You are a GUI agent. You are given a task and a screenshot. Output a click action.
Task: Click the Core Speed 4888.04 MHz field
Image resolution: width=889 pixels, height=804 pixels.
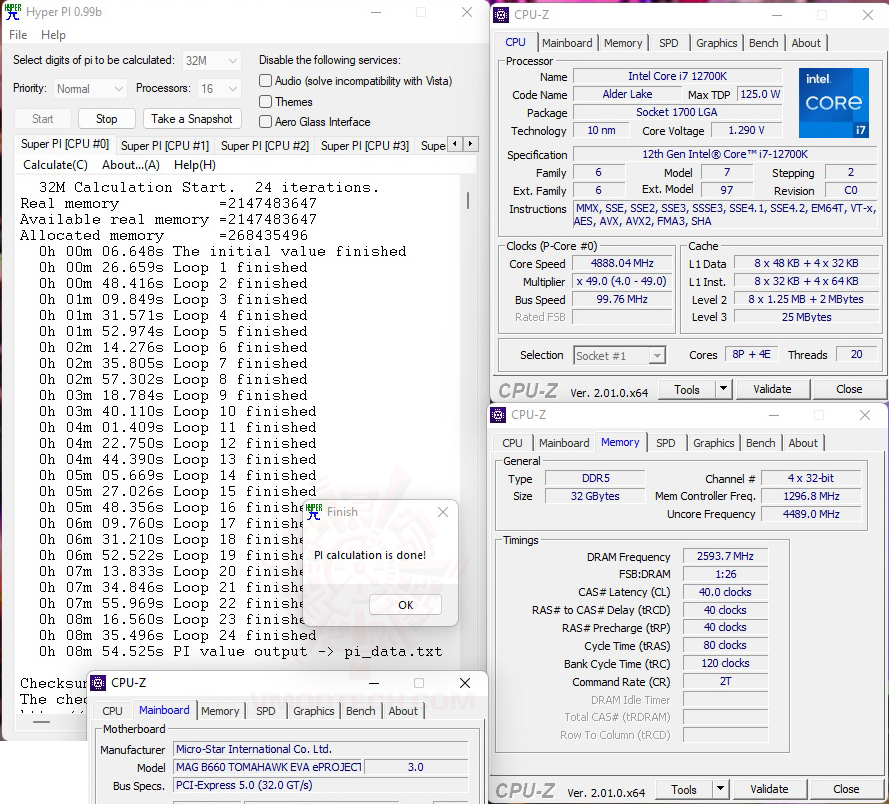pyautogui.click(x=622, y=263)
